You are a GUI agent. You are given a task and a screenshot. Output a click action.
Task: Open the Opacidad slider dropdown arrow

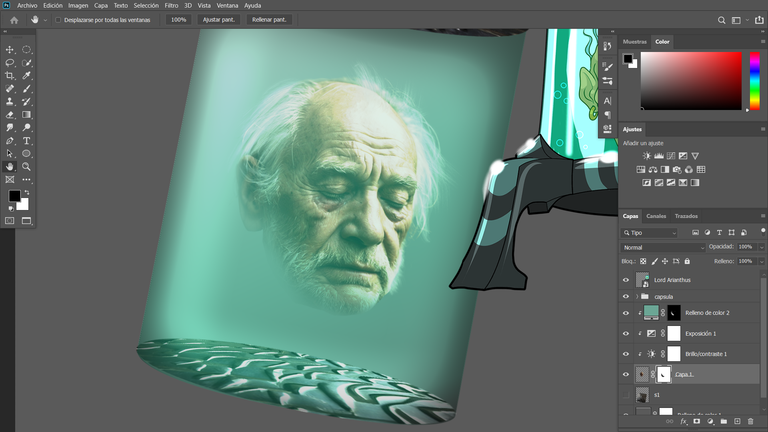tap(761, 247)
